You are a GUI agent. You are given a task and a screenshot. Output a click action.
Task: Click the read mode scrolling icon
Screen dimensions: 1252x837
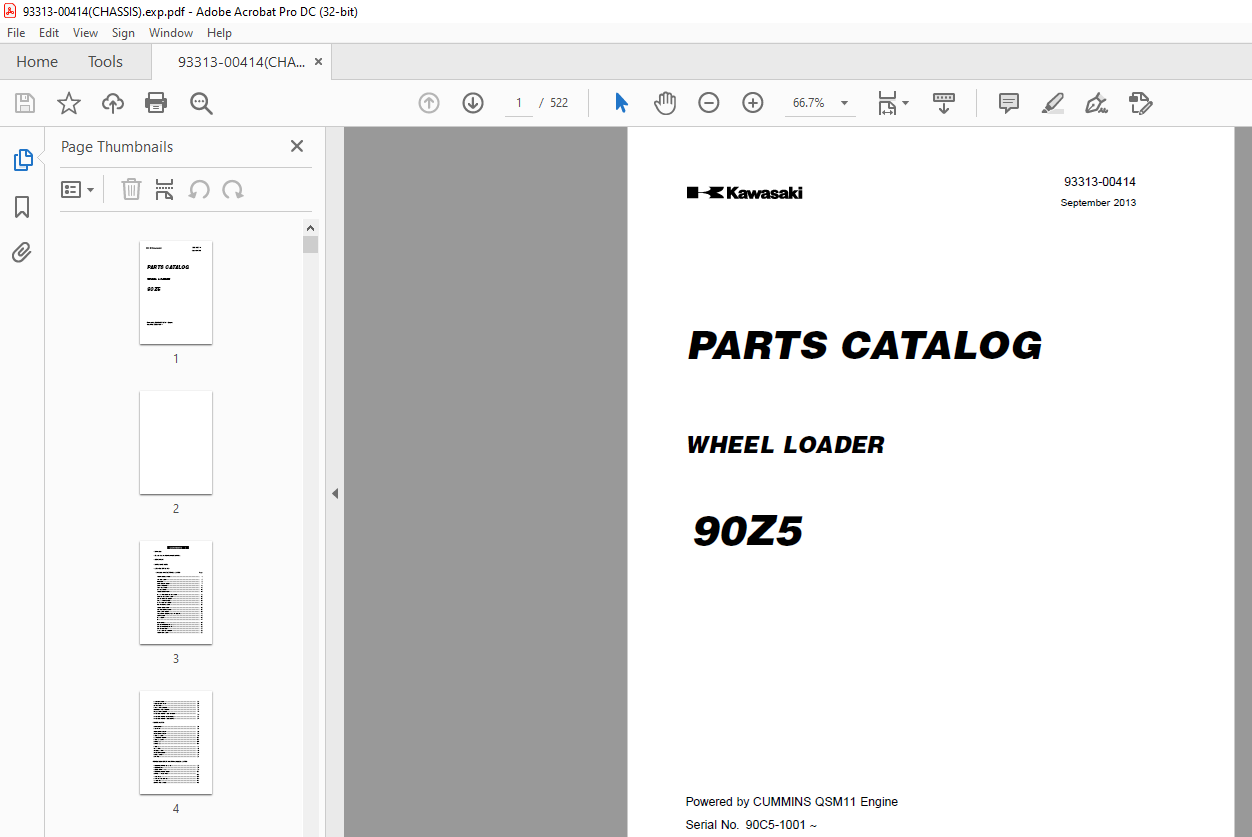coord(944,103)
